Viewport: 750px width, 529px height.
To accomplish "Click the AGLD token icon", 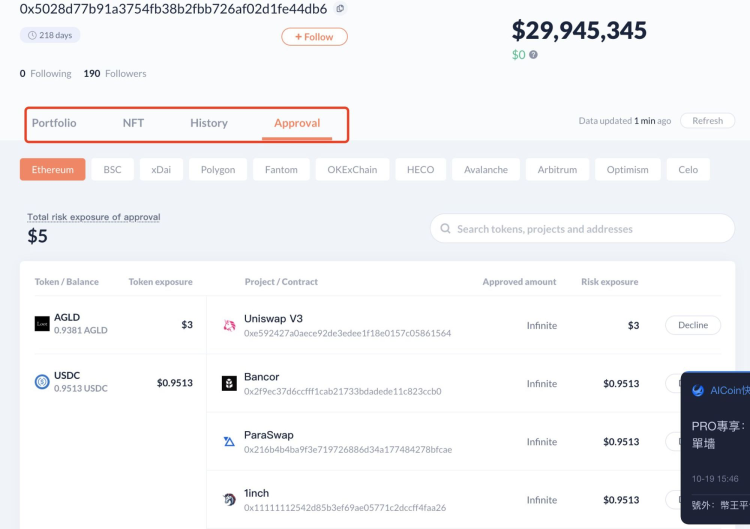I will tap(42, 324).
